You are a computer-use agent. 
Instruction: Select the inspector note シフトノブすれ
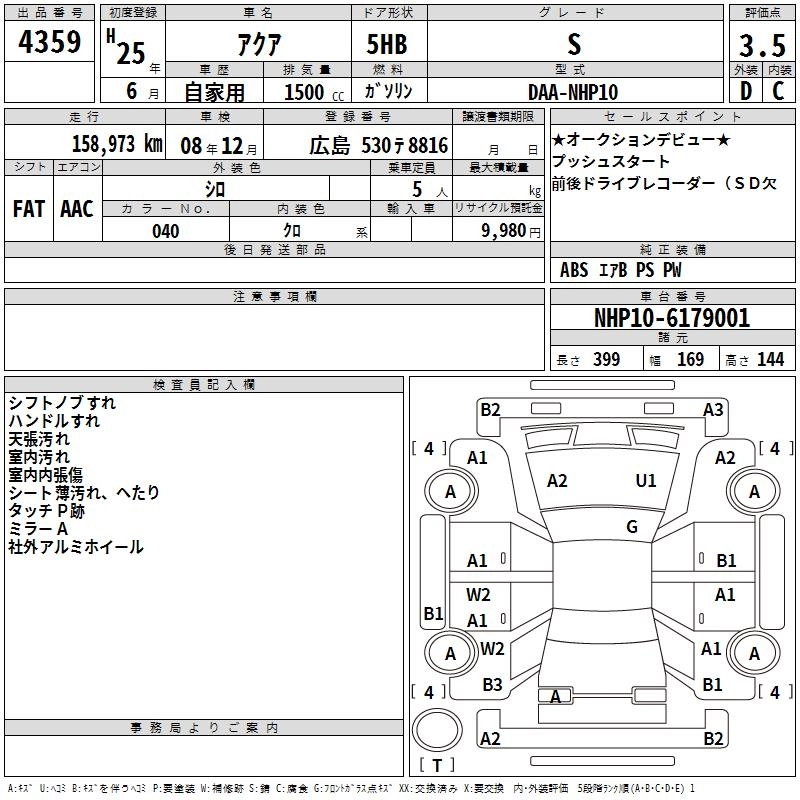pyautogui.click(x=62, y=403)
